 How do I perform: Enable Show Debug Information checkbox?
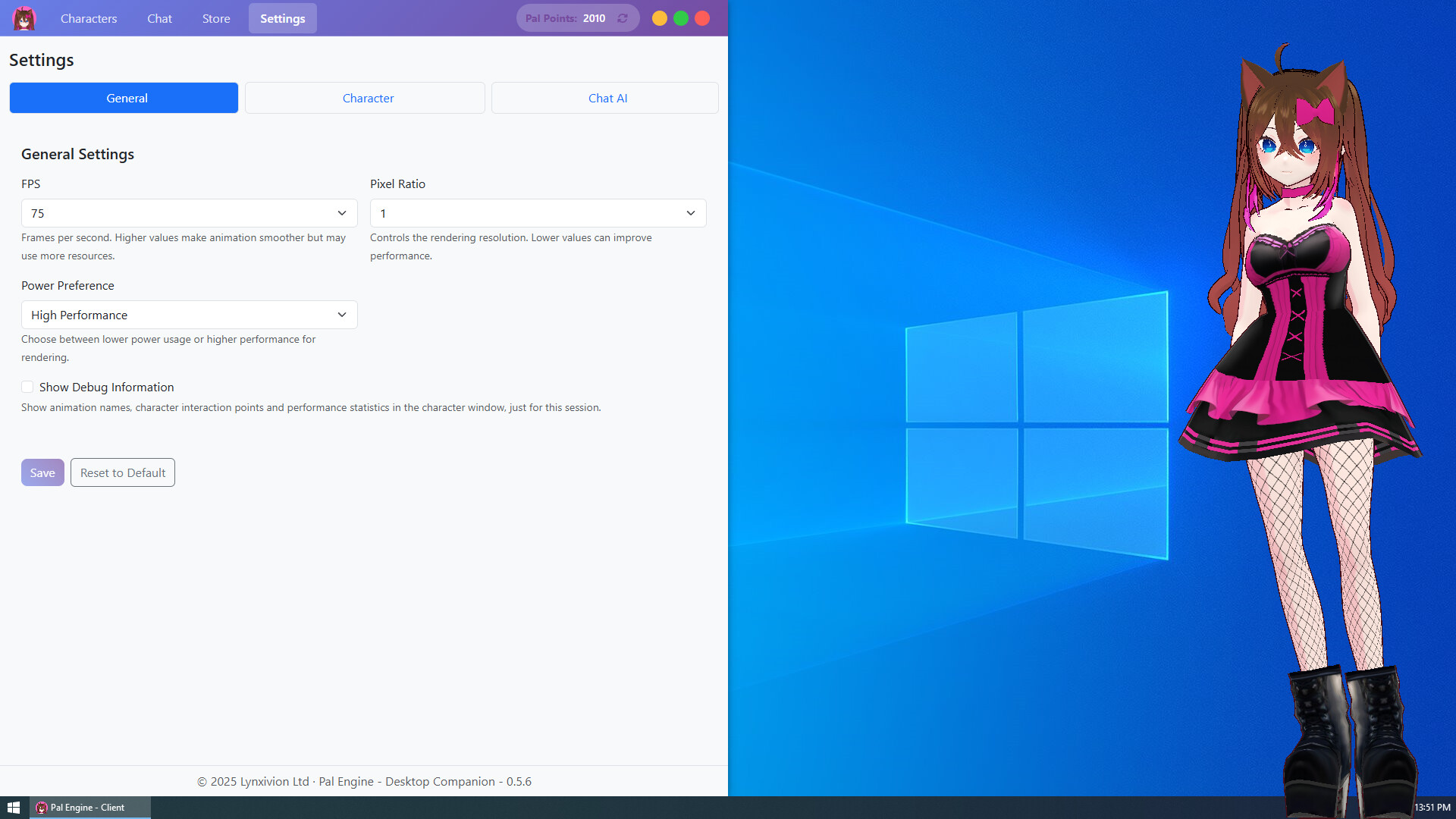pos(27,387)
